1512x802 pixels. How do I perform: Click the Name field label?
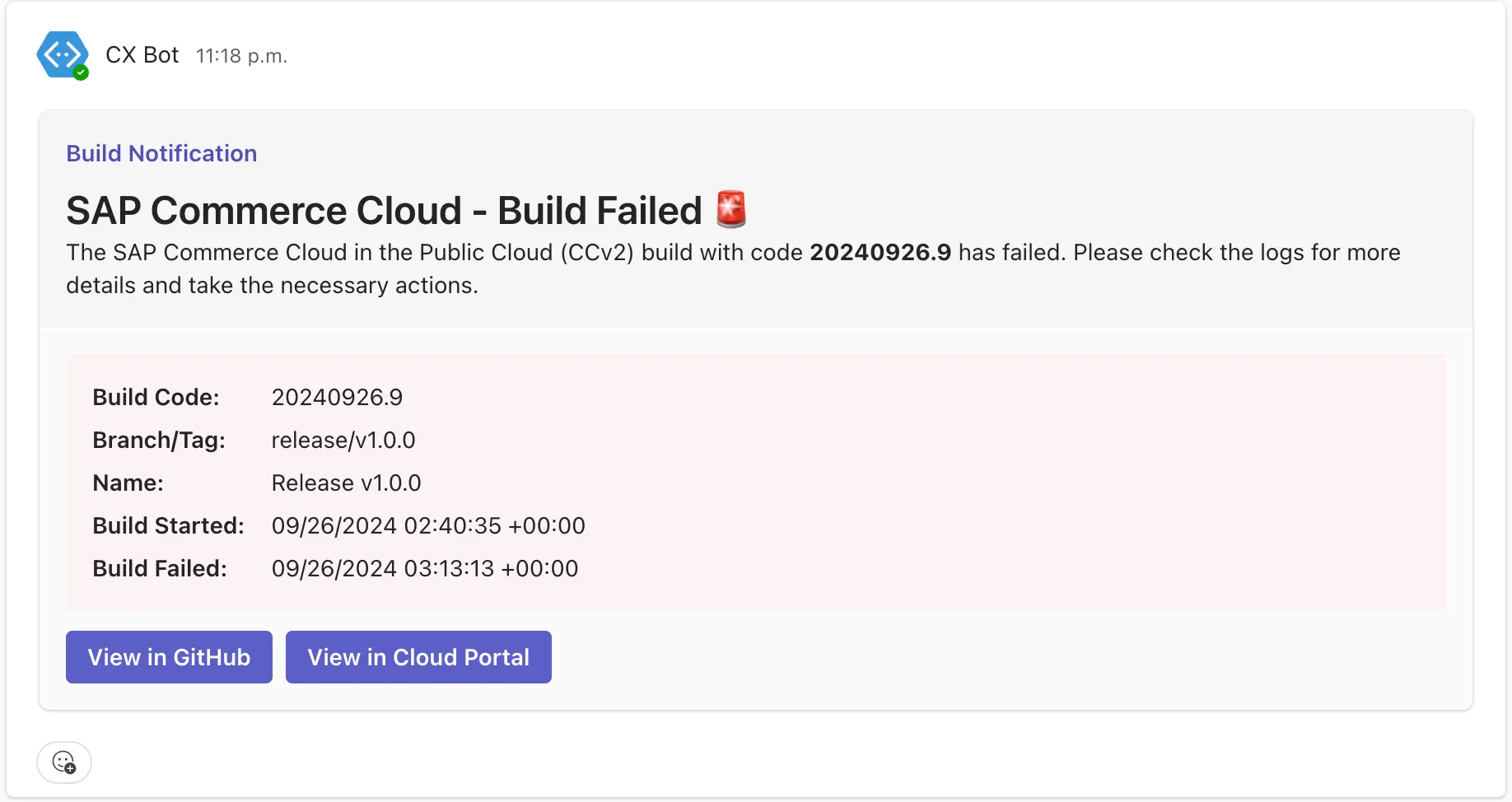point(128,483)
